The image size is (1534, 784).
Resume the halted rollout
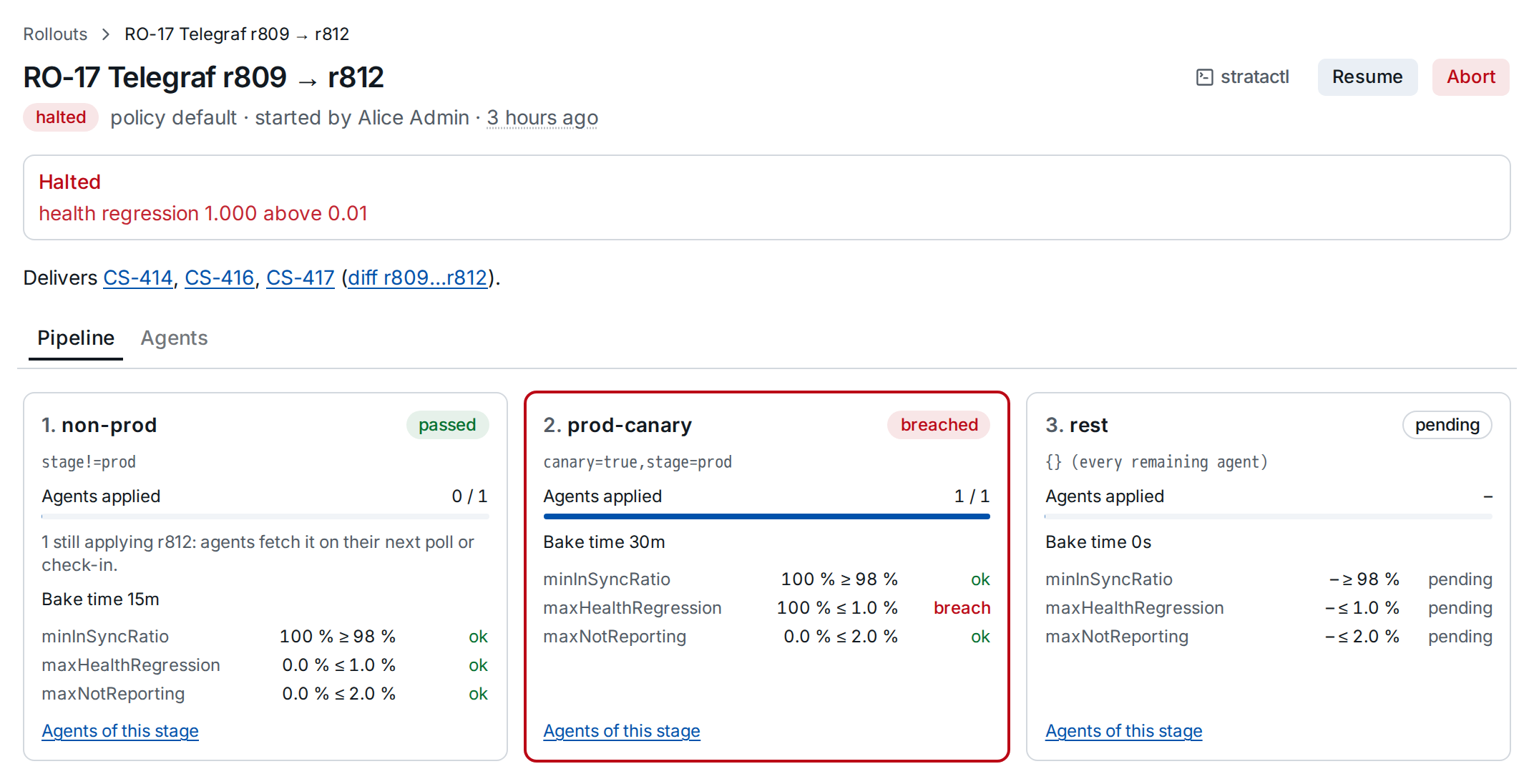click(1367, 77)
